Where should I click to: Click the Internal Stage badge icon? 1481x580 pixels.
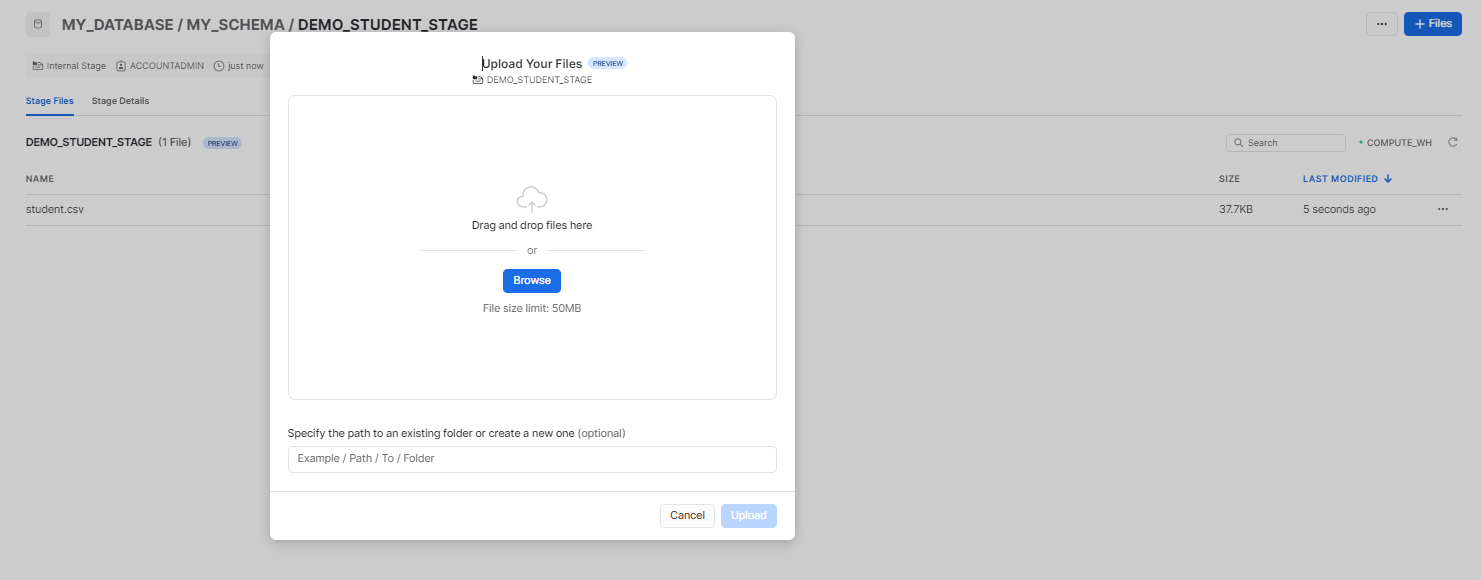[36, 65]
